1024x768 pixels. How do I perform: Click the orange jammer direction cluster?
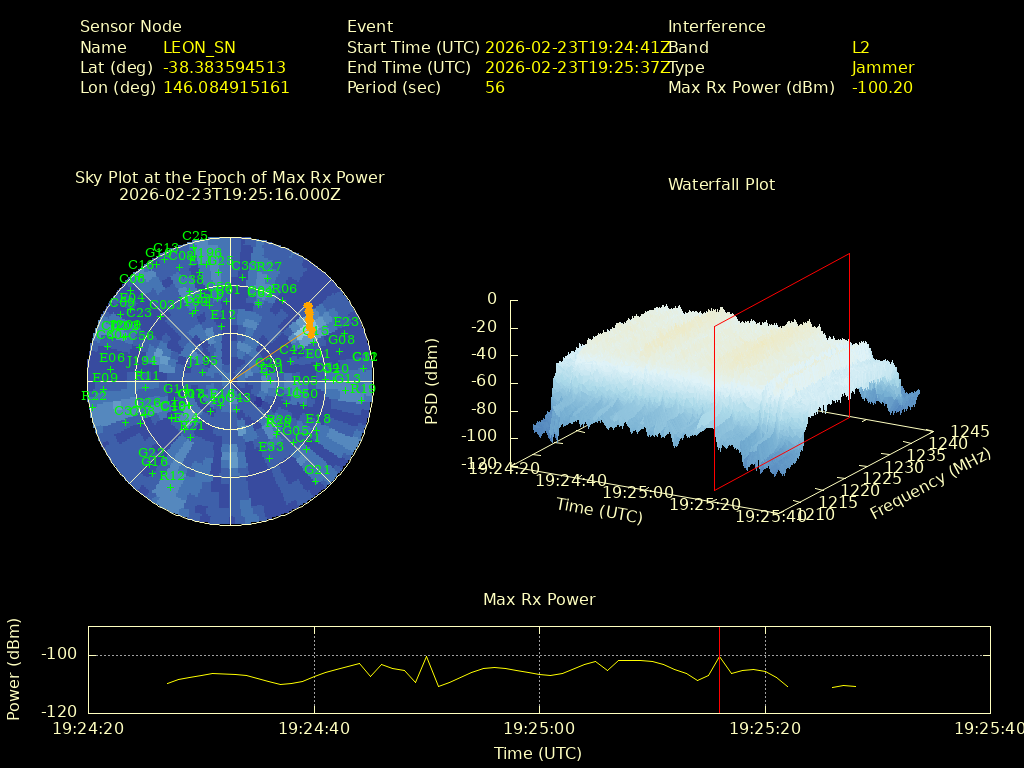[309, 319]
